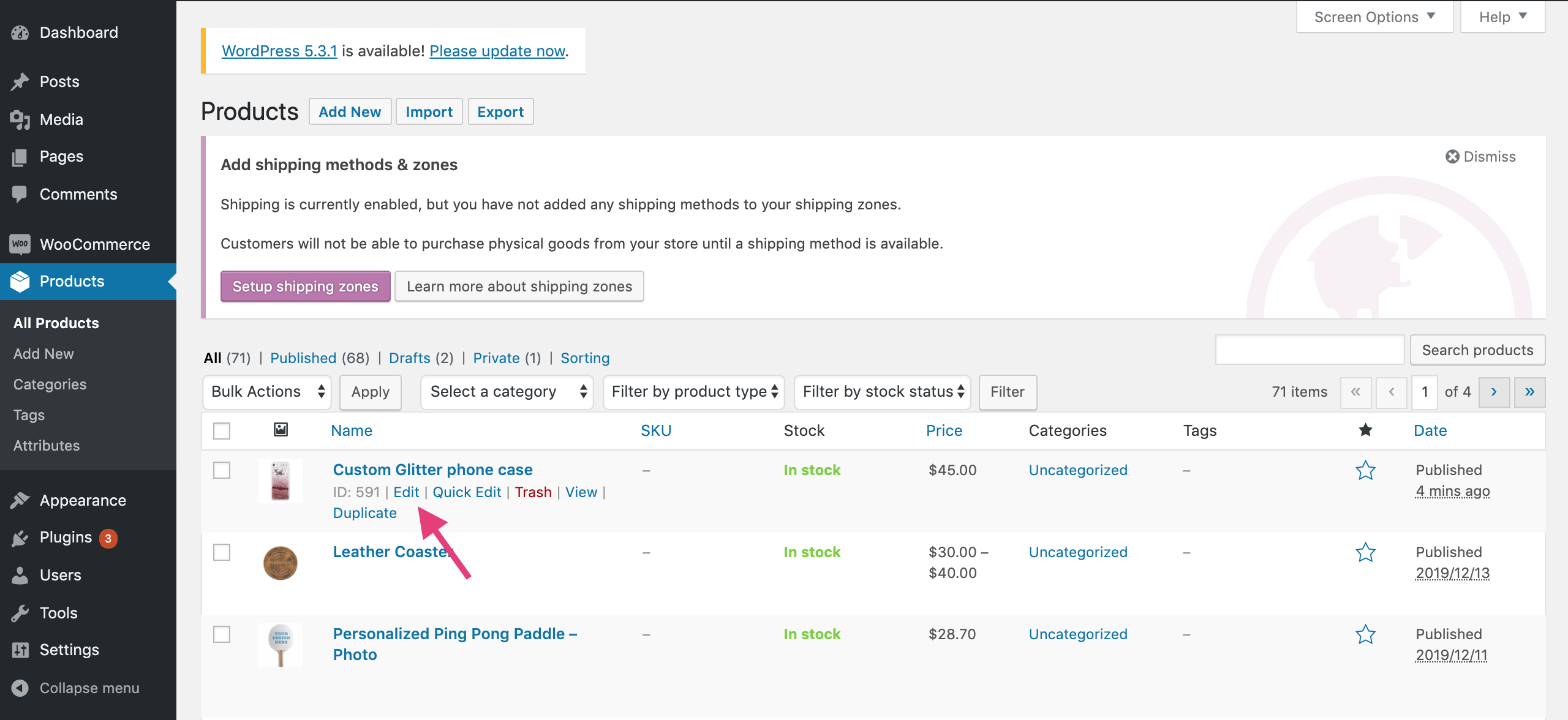Dismiss the shipping notice with the X icon
The height and width of the screenshot is (720, 1568).
1452,156
